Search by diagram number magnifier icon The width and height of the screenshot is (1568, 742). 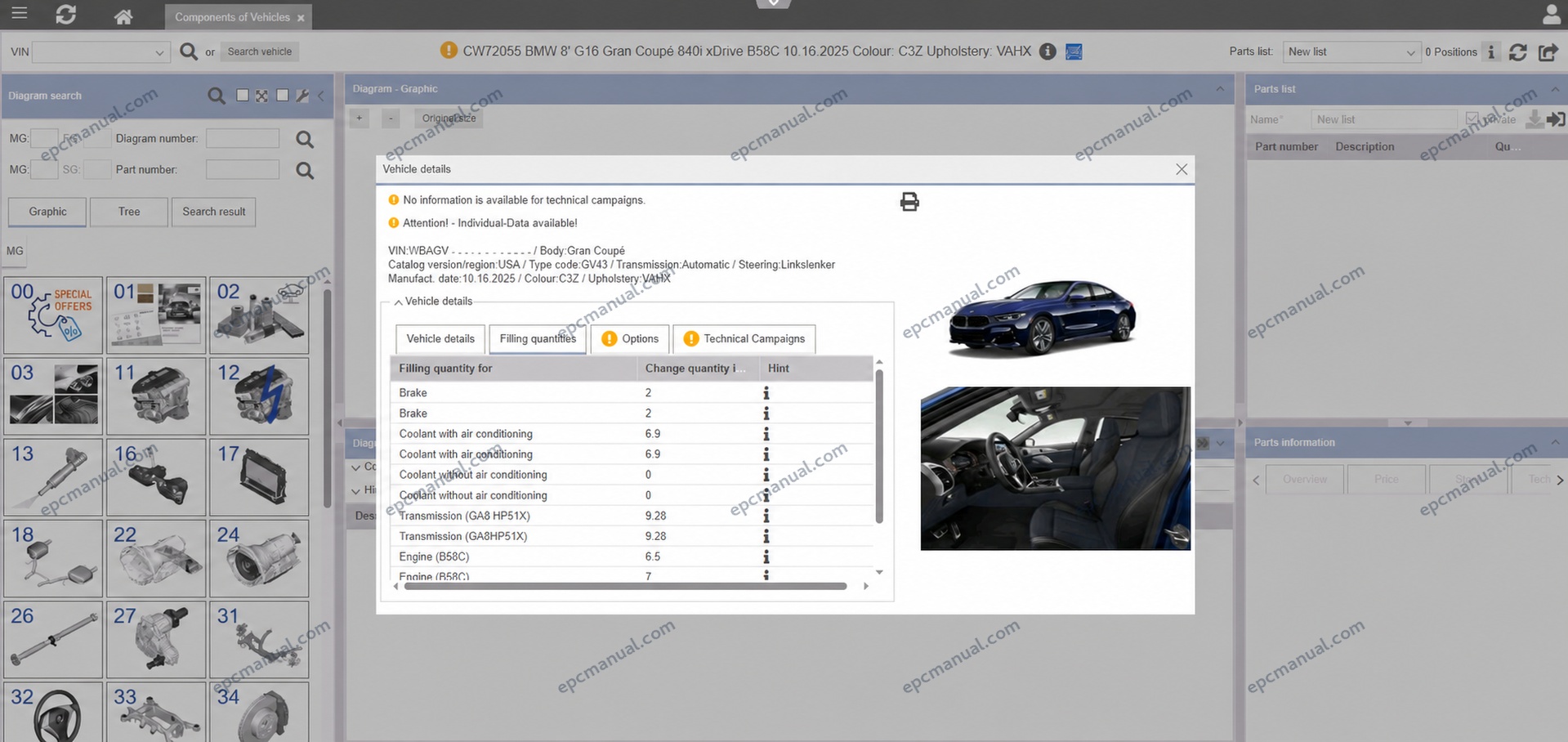(x=305, y=139)
